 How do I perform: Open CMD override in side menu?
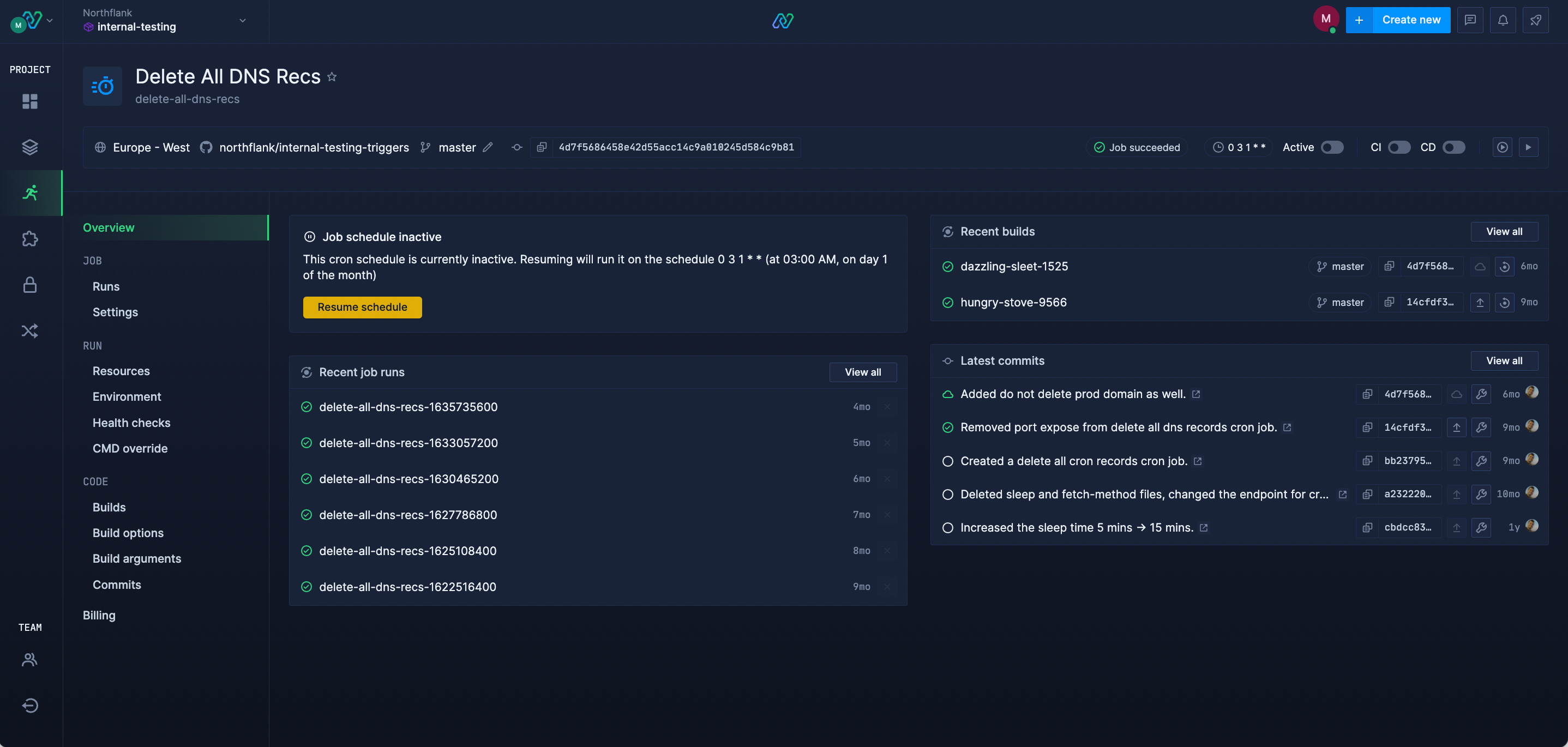pos(130,448)
